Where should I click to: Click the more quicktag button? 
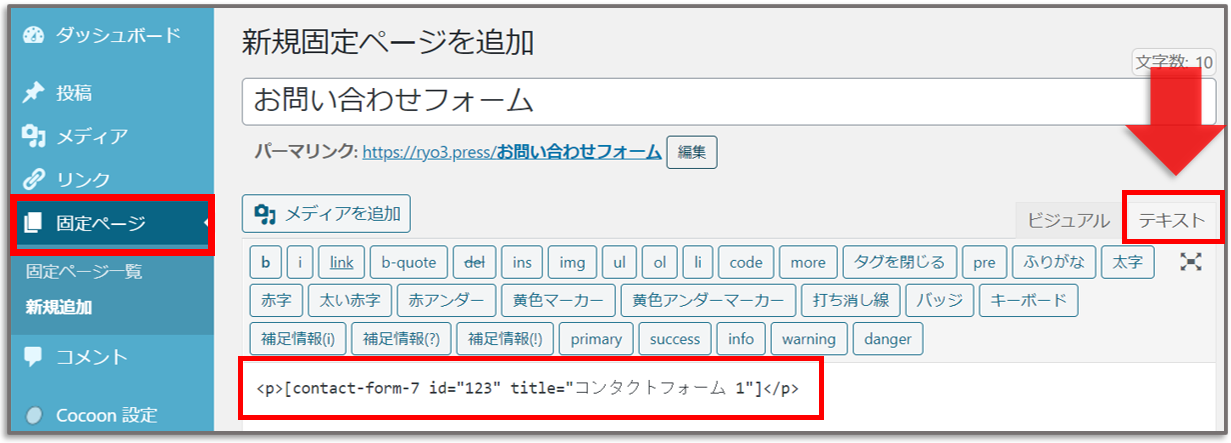(808, 262)
